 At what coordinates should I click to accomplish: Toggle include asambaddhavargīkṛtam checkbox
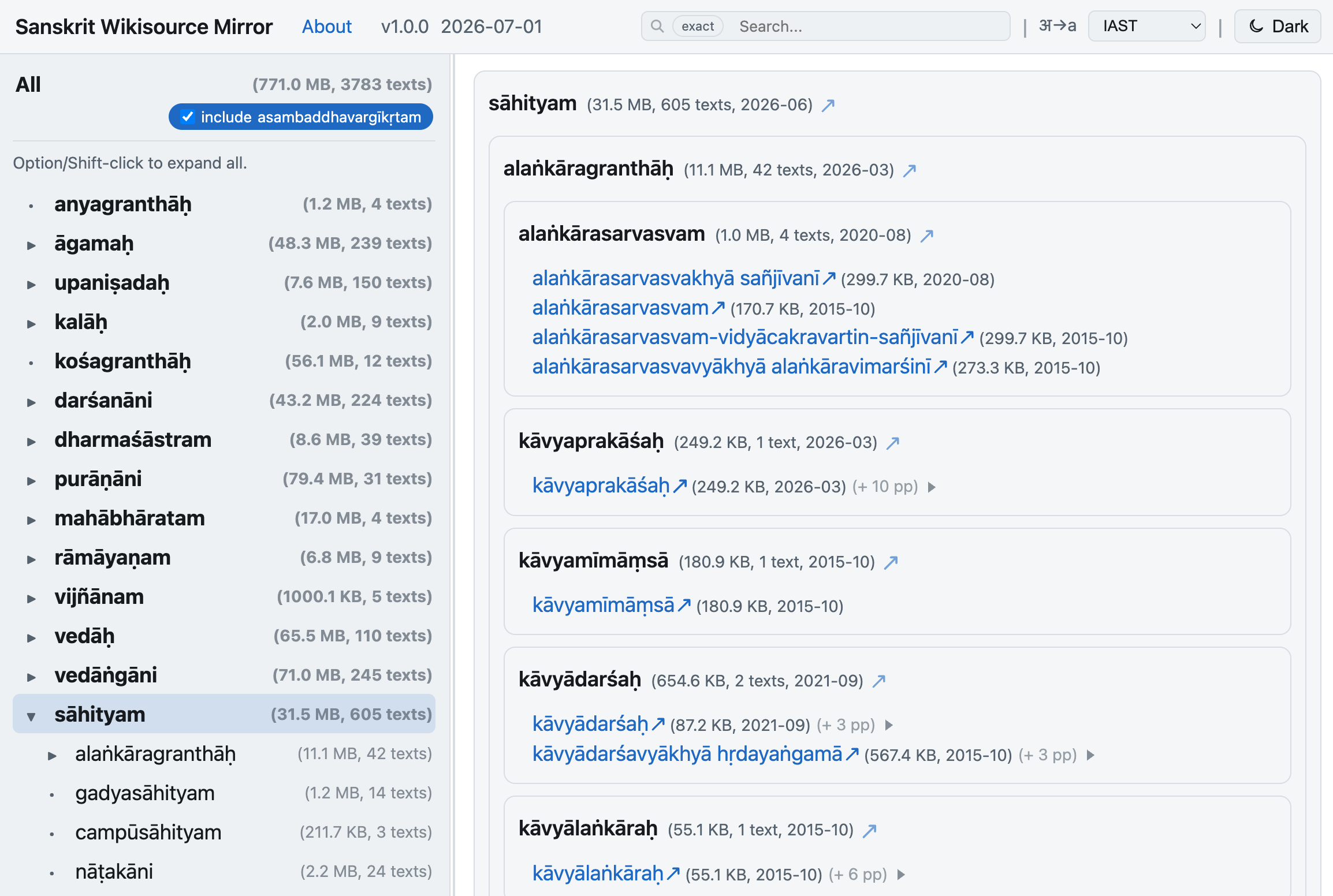(x=187, y=117)
